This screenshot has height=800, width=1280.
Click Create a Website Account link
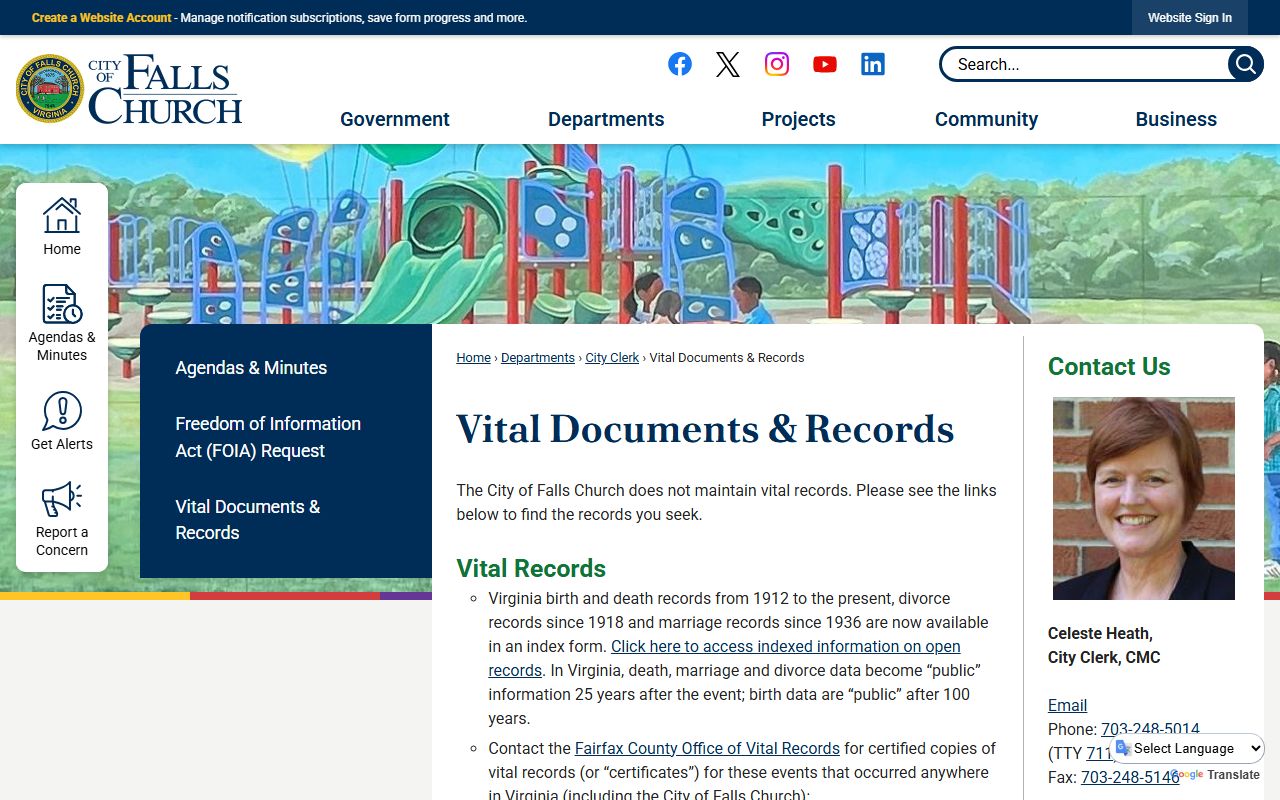102,18
